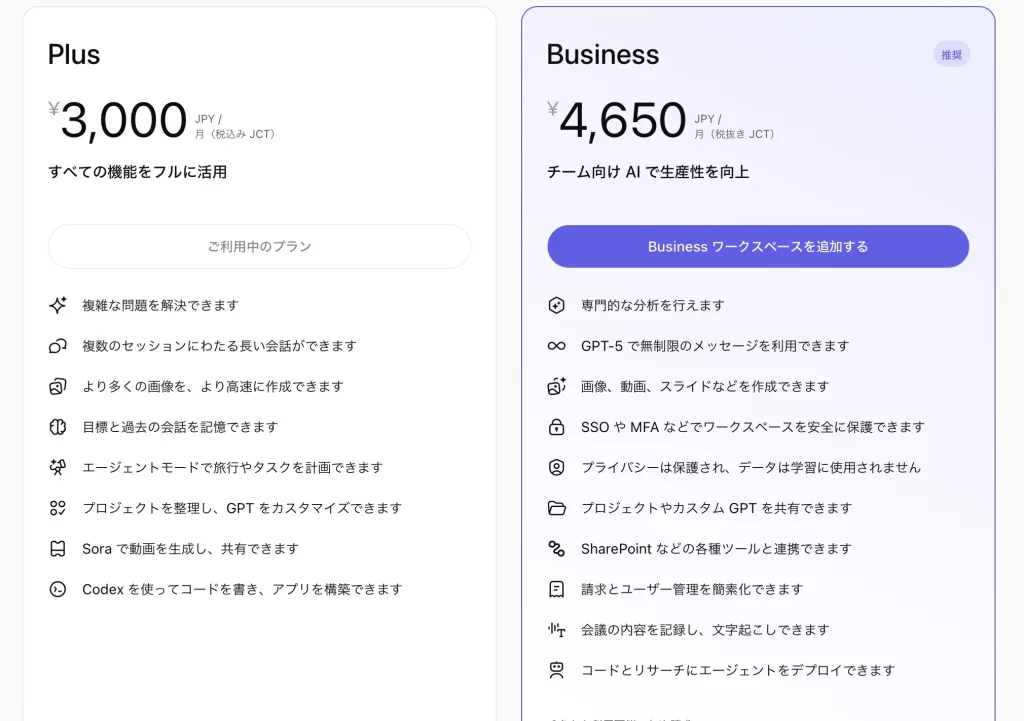Click the Sora video feature icon
This screenshot has height=721, width=1024.
point(58,549)
